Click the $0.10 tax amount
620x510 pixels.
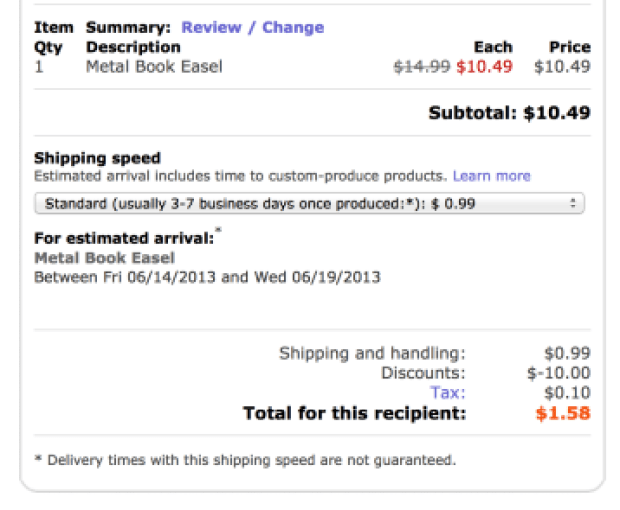tap(567, 393)
